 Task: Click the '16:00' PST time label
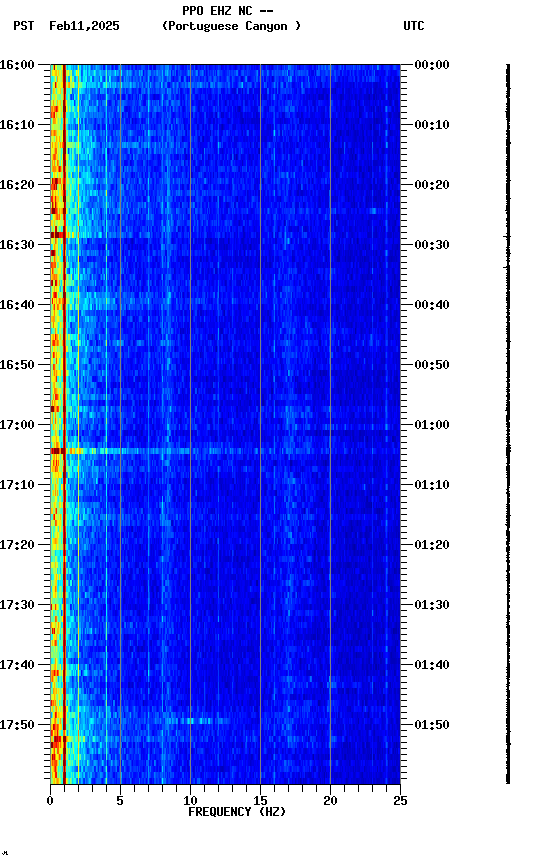pos(17,65)
